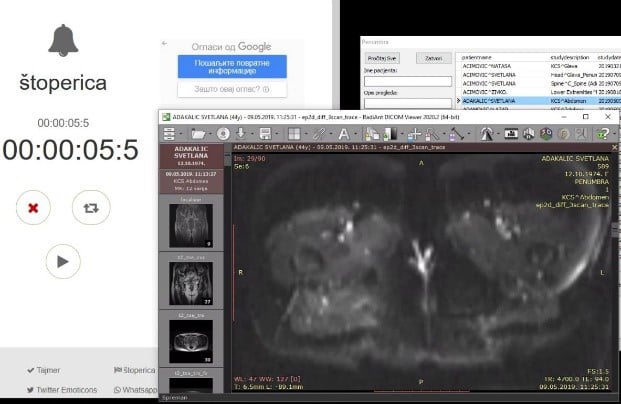The image size is (621, 404).
Task: Select the axial series thumbnail numbered 30
Action: coord(191,341)
